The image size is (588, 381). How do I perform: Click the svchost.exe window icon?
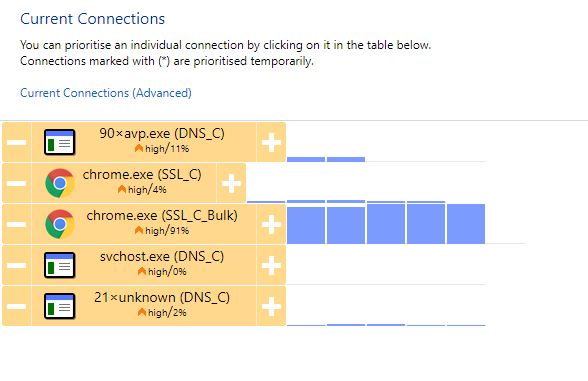(60, 265)
